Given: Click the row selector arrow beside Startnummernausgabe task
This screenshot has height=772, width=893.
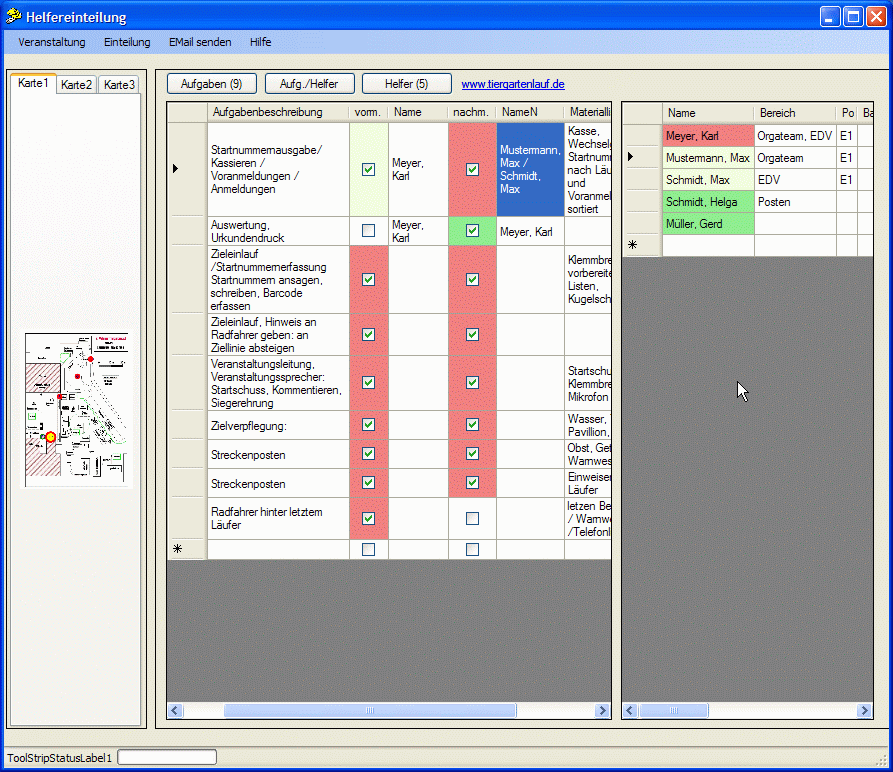Looking at the screenshot, I should click(176, 169).
